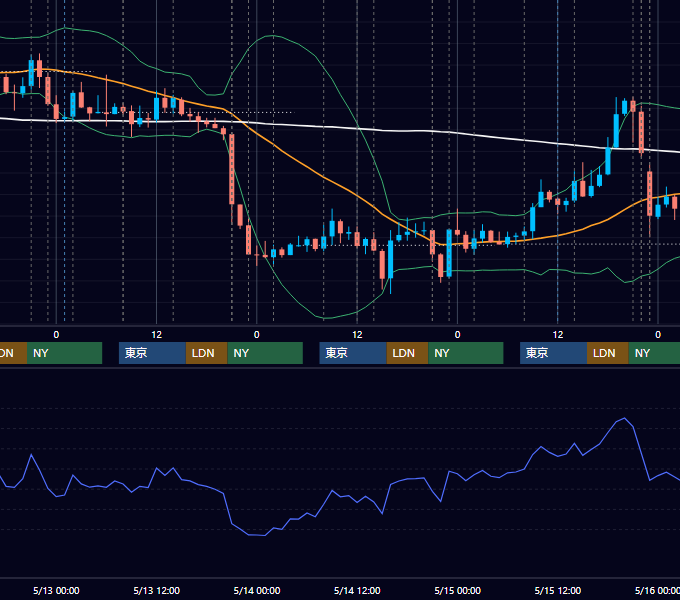Click hour label 12 above 5/14 東京 session
The height and width of the screenshot is (600, 680).
click(x=357, y=335)
